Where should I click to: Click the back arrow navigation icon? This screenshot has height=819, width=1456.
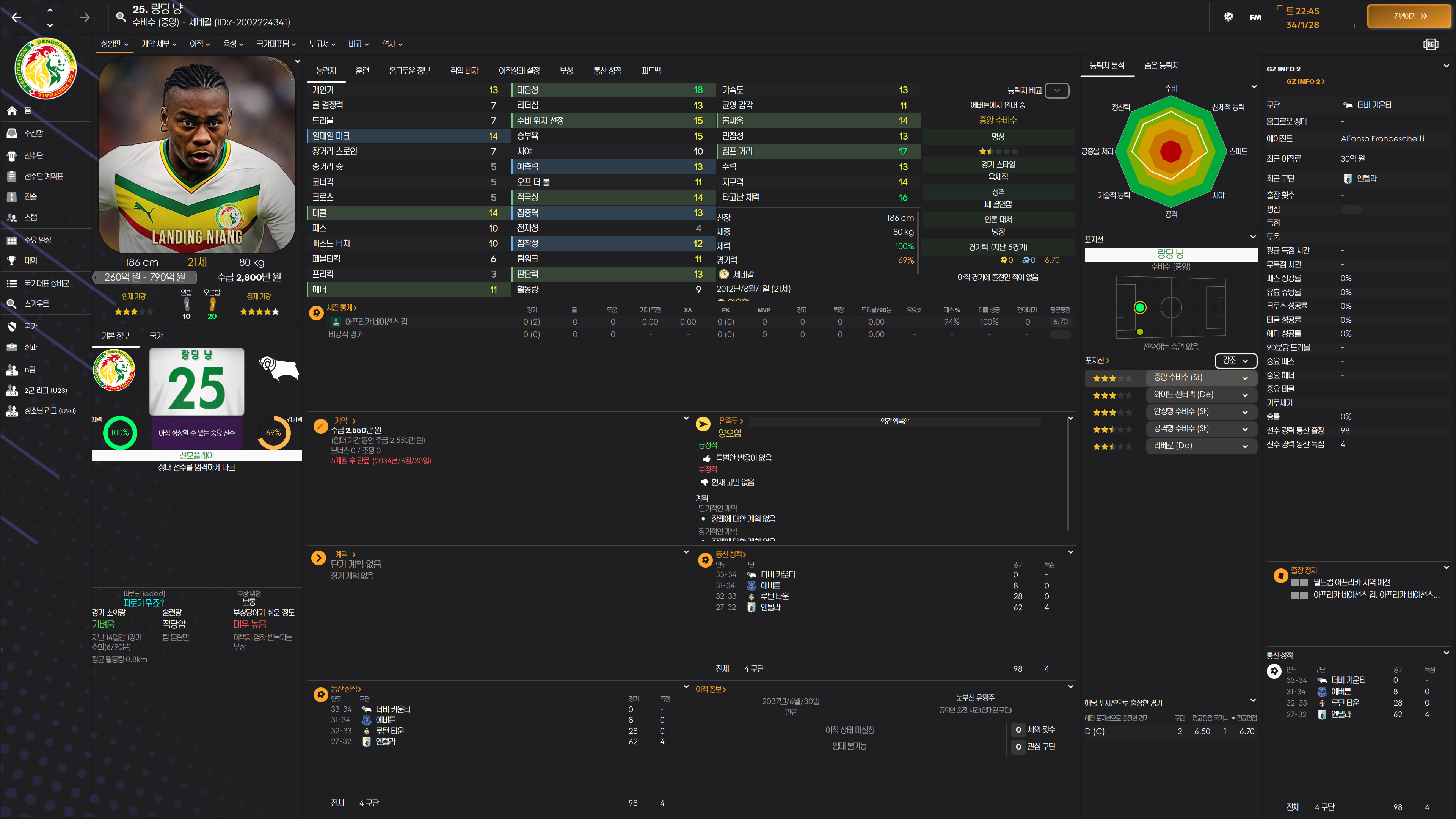(x=17, y=17)
